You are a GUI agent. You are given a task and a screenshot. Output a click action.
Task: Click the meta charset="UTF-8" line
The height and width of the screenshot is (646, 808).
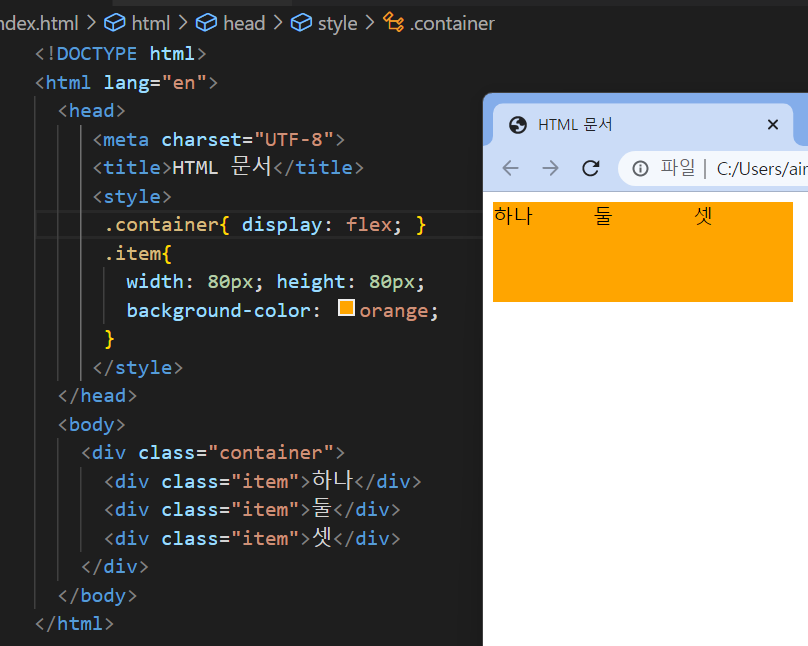tap(218, 140)
